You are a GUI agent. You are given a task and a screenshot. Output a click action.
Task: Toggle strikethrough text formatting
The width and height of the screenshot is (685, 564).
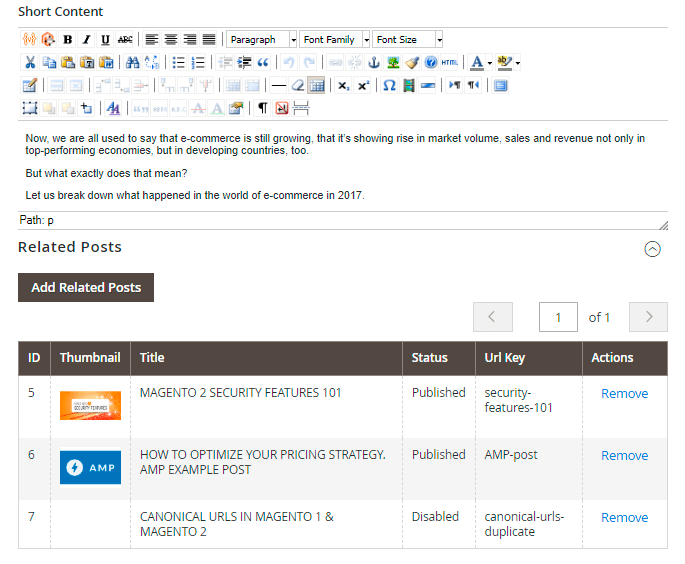pyautogui.click(x=124, y=40)
